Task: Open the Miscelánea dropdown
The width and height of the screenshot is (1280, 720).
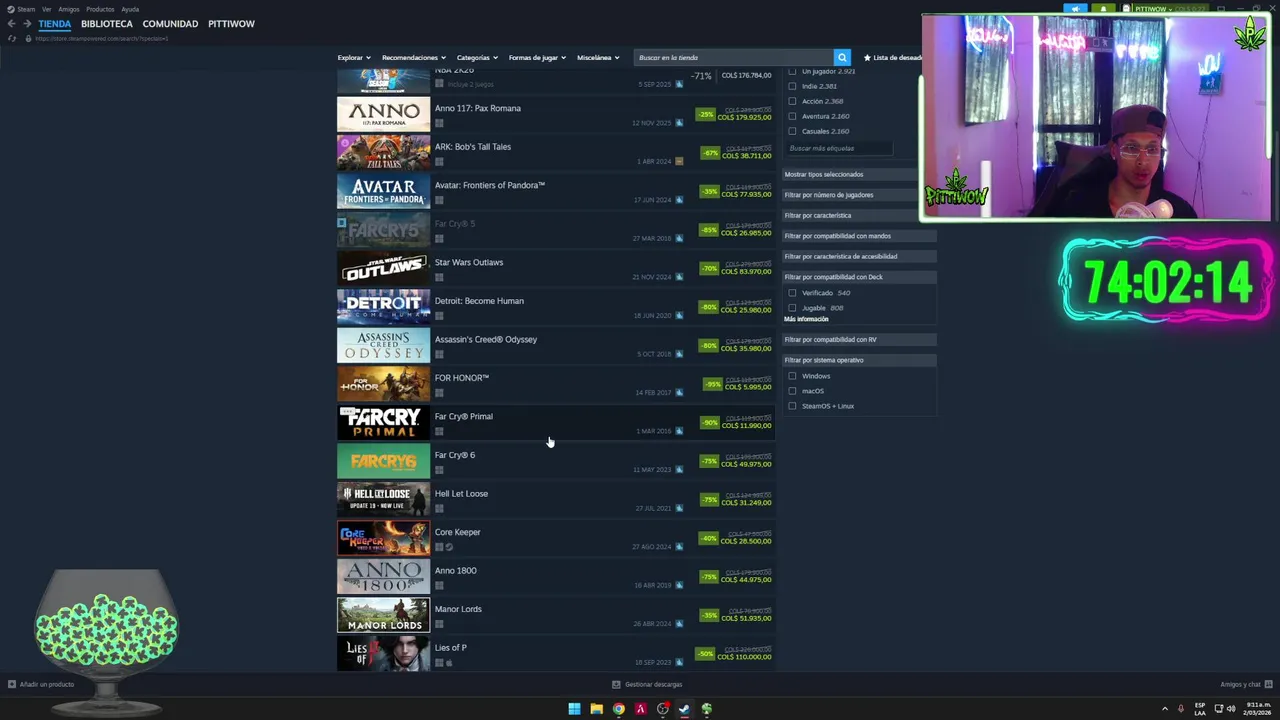Action: point(598,58)
